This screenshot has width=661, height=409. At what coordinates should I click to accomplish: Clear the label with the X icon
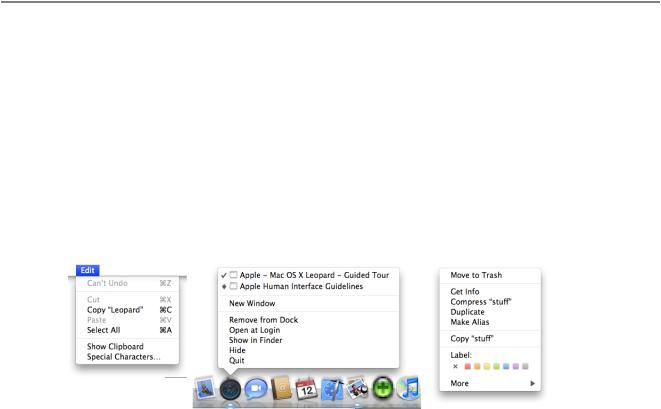point(455,366)
